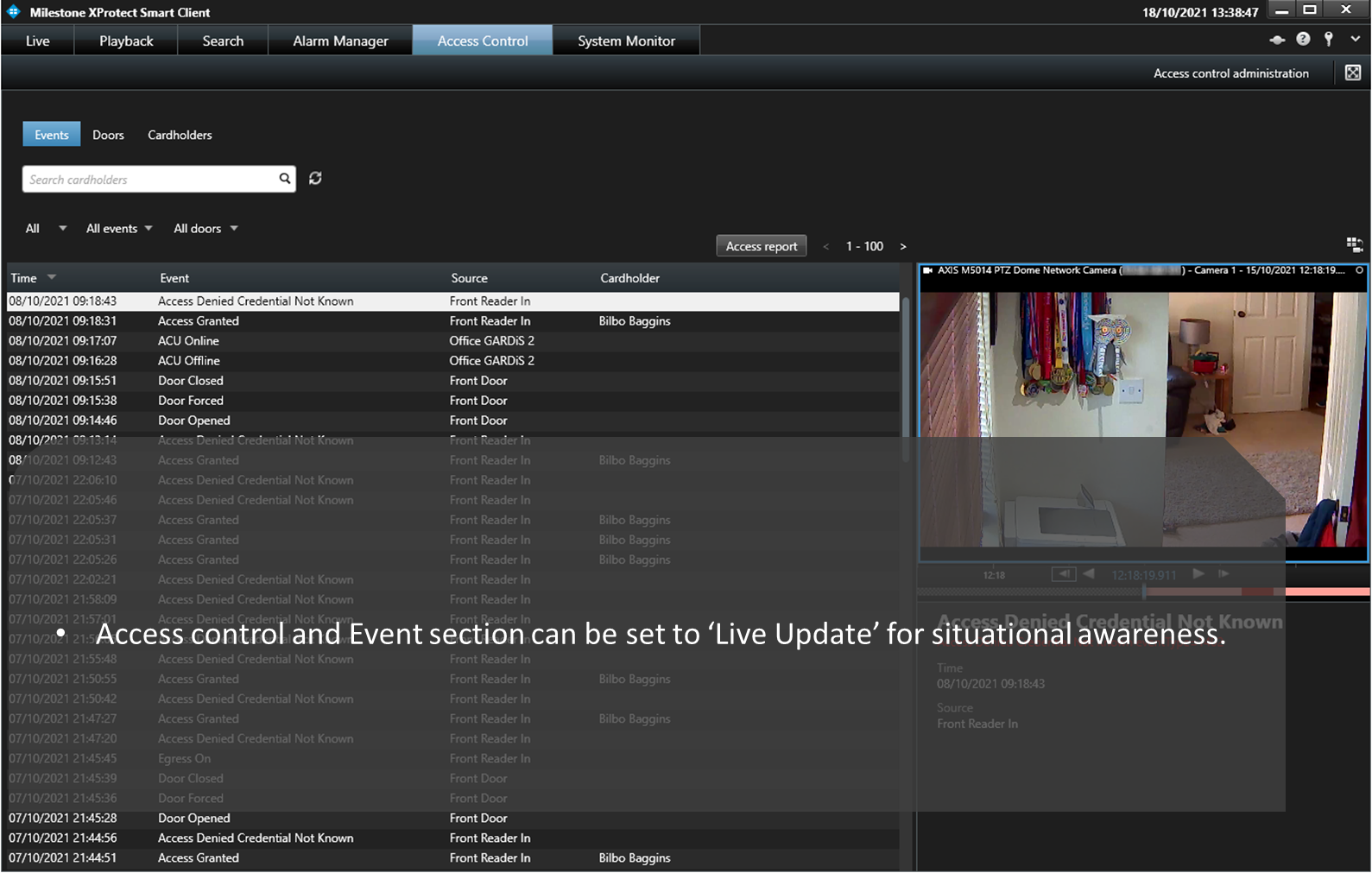Switch to the Search tab
Image resolution: width=1372 pixels, height=873 pixels.
(223, 41)
